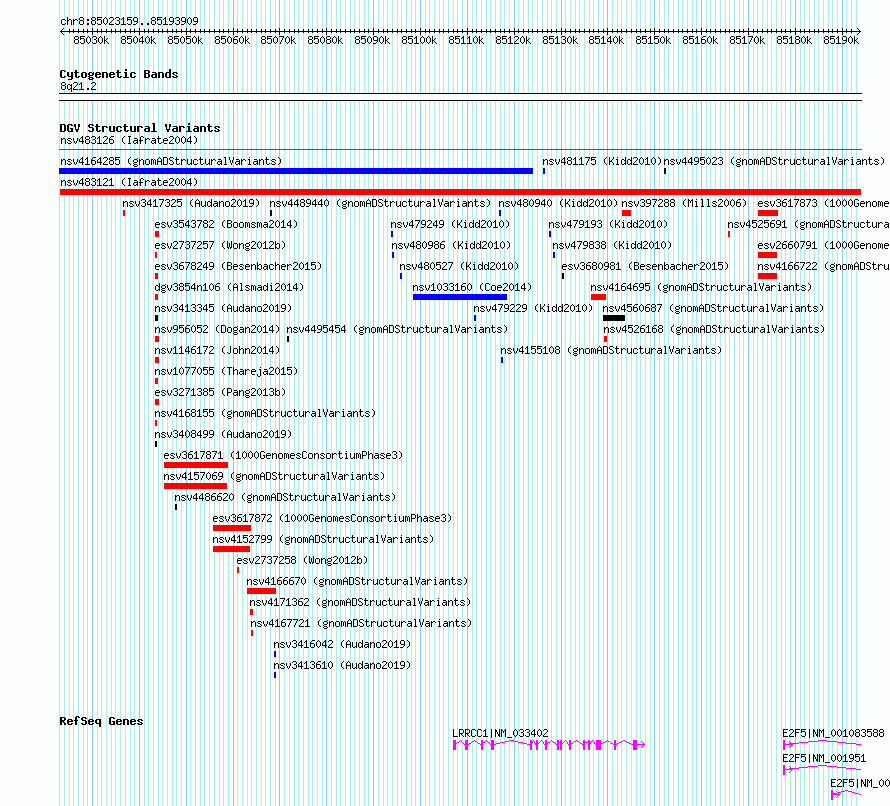Viewport: 890px width, 806px height.
Task: Open nsv4157069 gnomAD variant label
Action: pyautogui.click(x=274, y=476)
